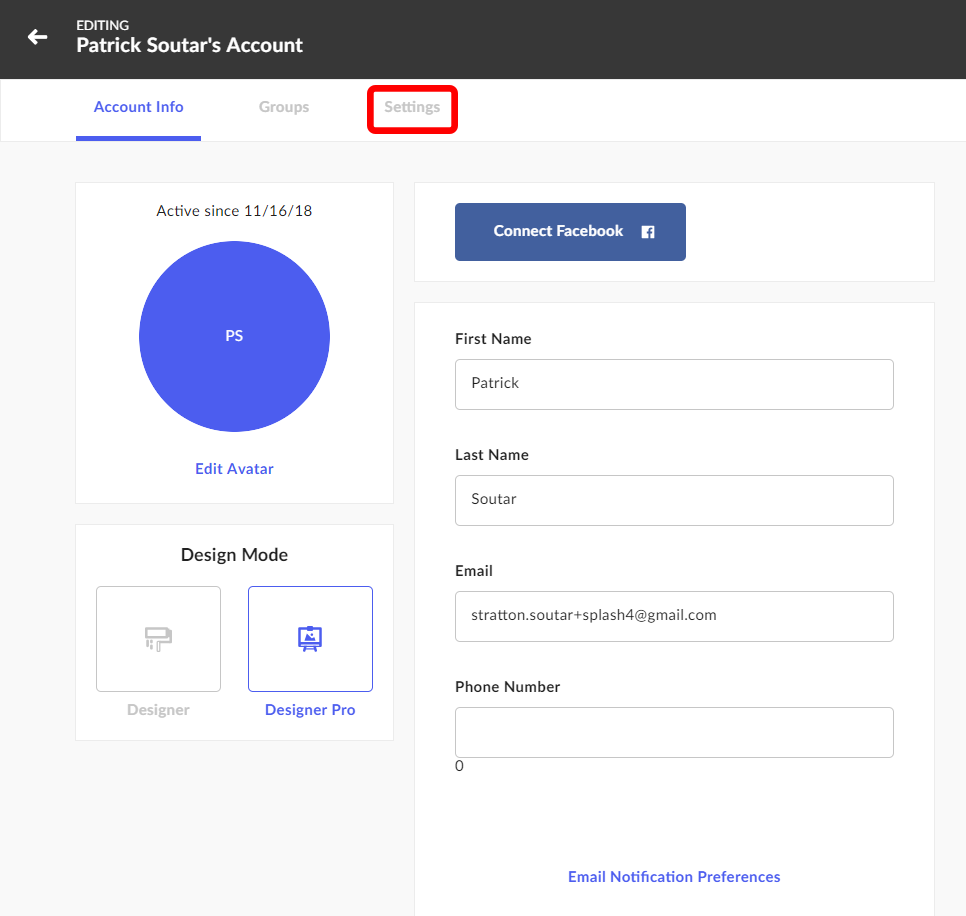The height and width of the screenshot is (916, 966).
Task: Click the Edit Avatar link
Action: click(234, 469)
